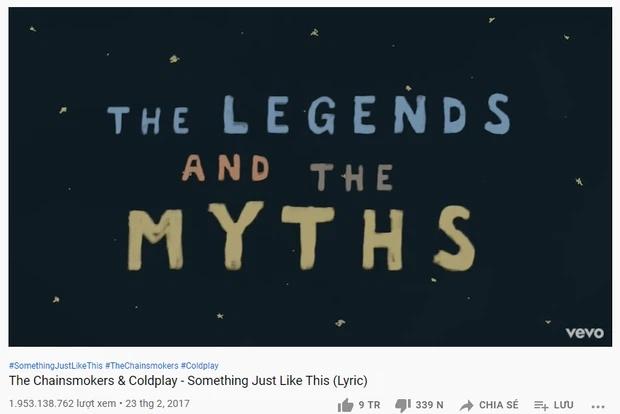Click the starry sky below the MYTHS lyric
The width and height of the screenshot is (620, 414).
coord(310,308)
